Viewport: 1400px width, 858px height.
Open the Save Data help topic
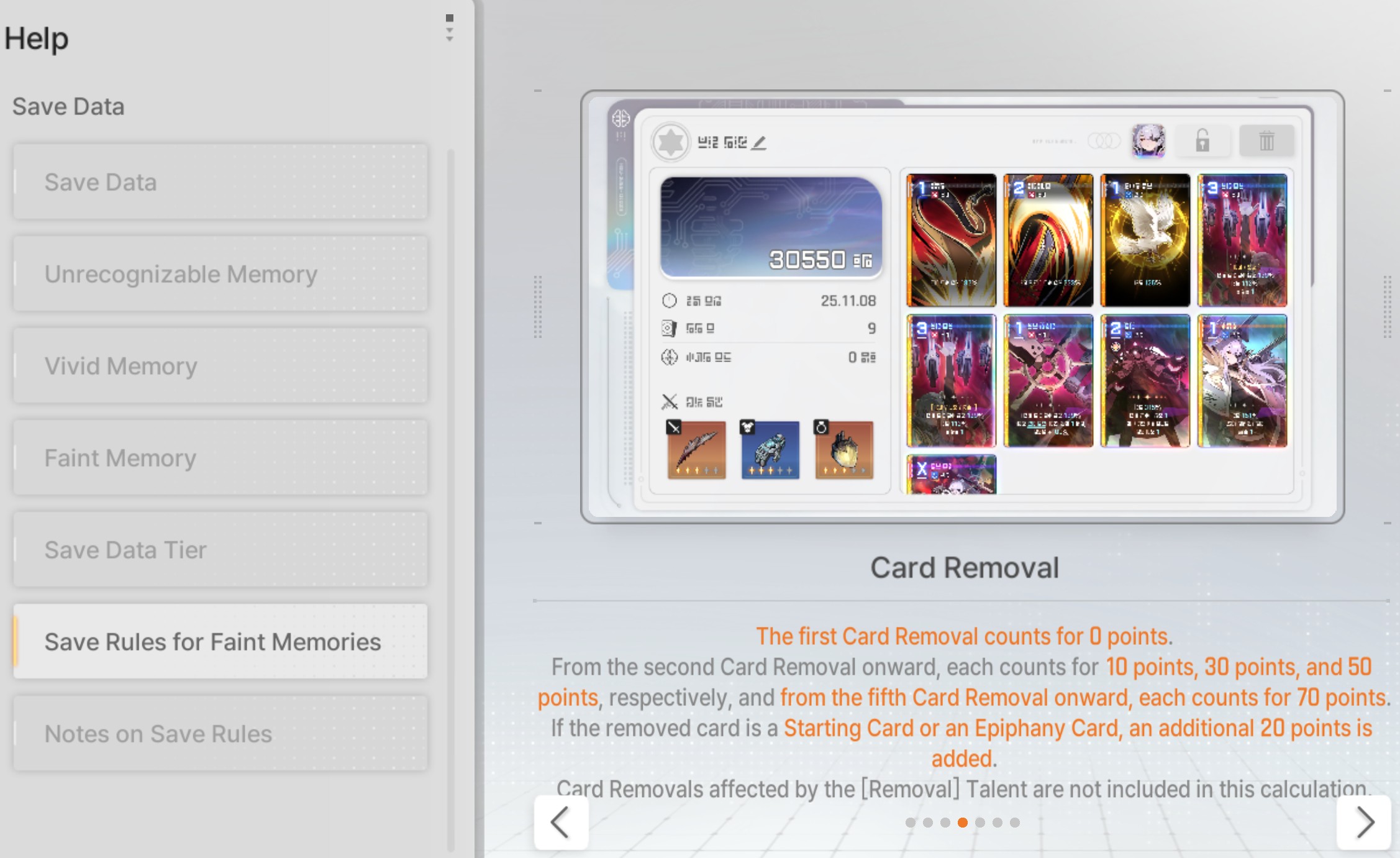[220, 182]
